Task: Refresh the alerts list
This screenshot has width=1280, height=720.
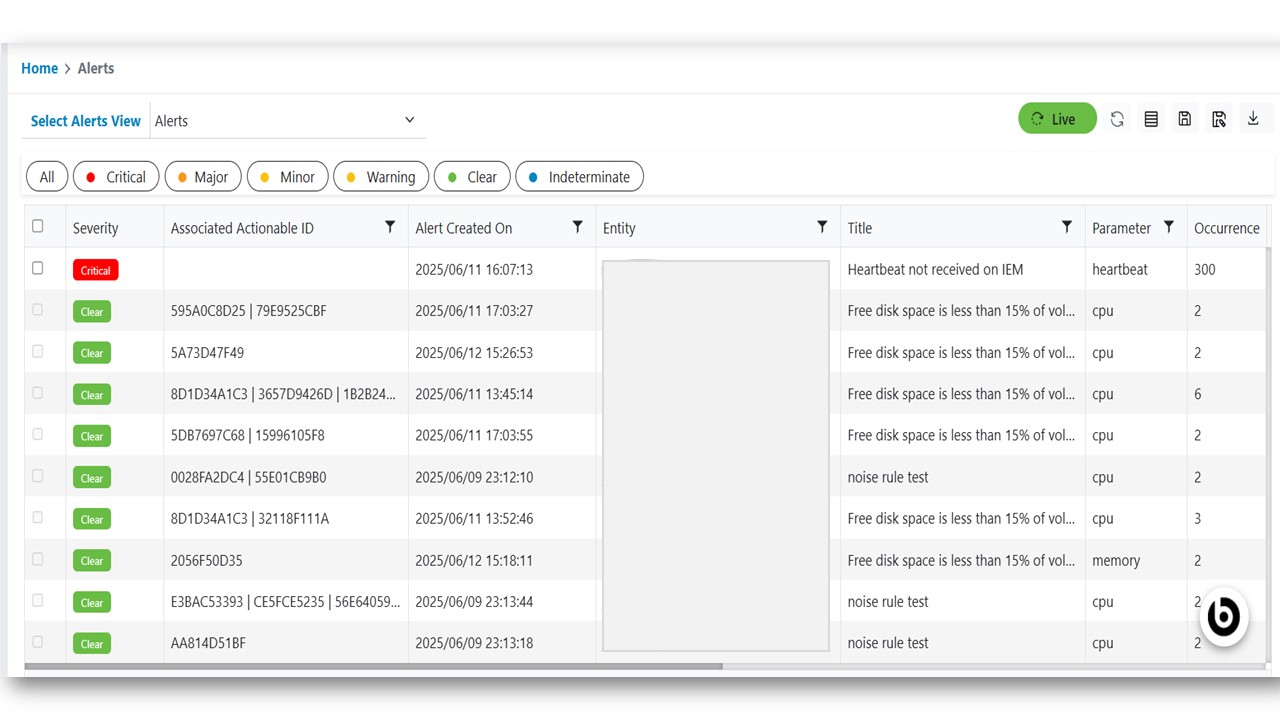Action: [x=1117, y=119]
